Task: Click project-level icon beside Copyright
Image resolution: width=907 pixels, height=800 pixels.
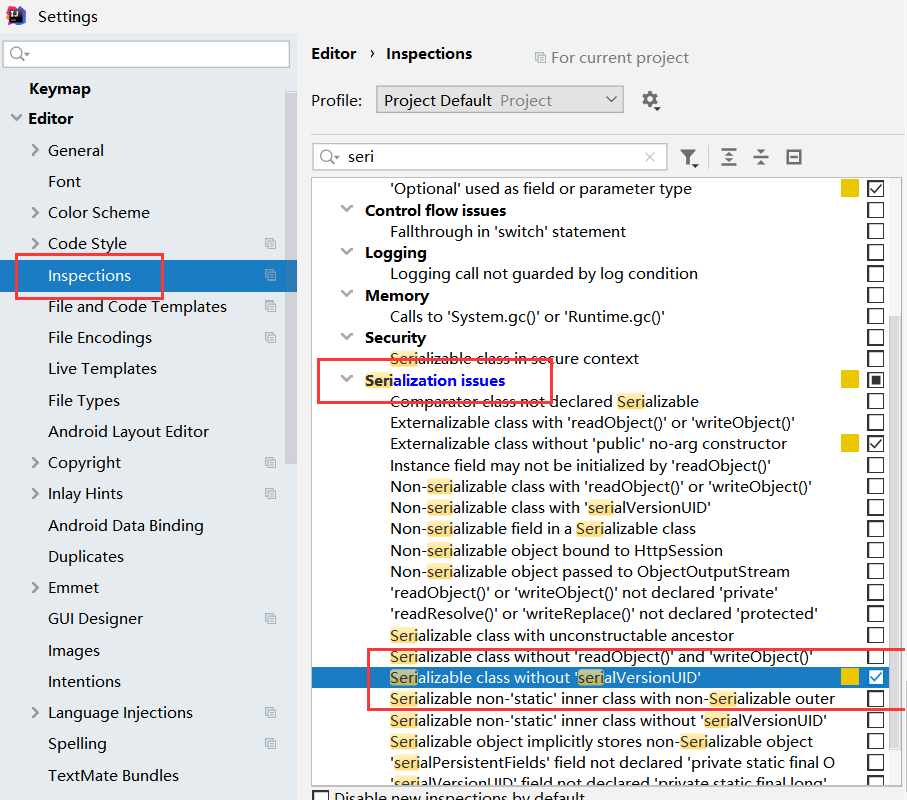Action: [x=270, y=462]
